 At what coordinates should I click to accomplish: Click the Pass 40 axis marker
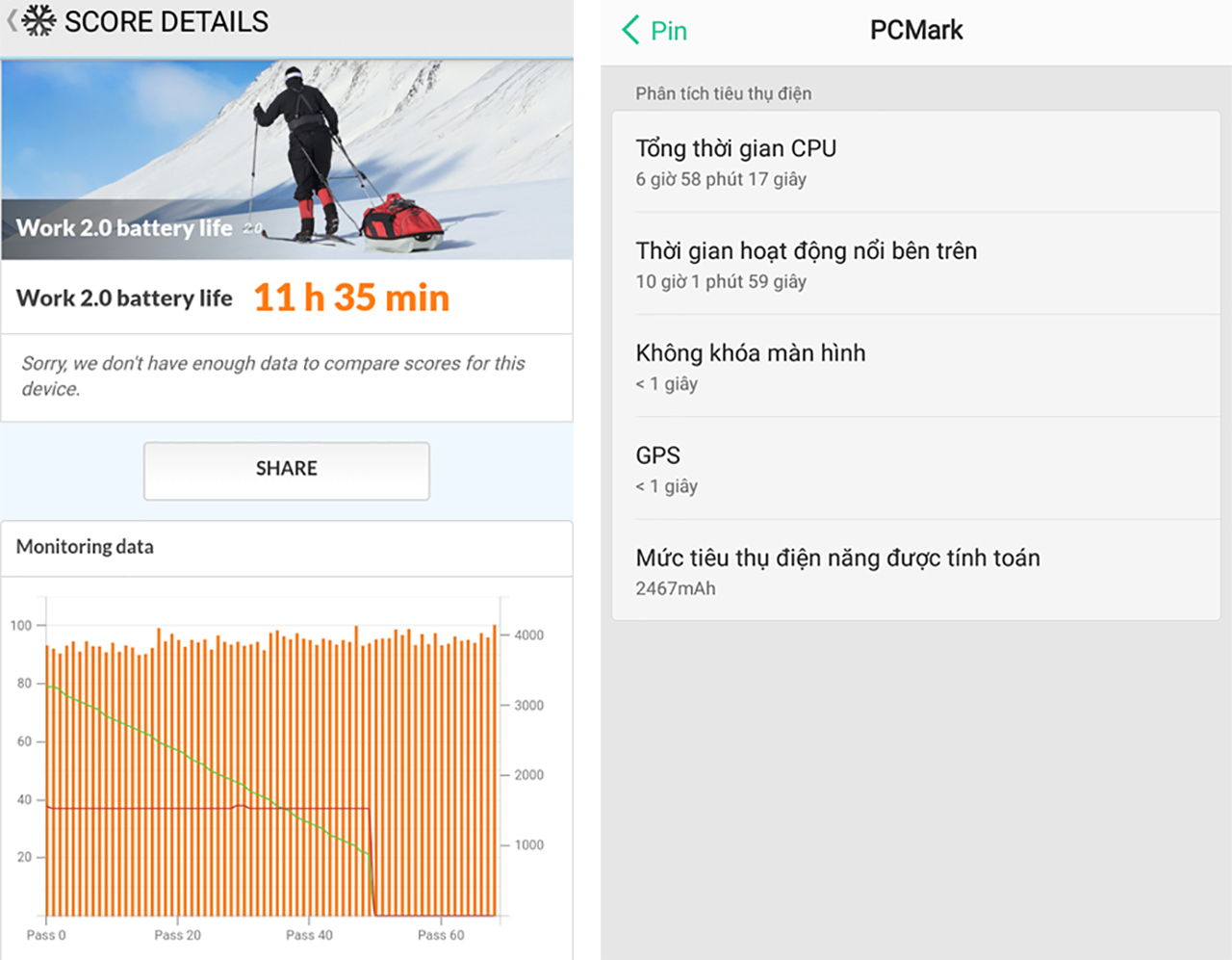[x=309, y=935]
